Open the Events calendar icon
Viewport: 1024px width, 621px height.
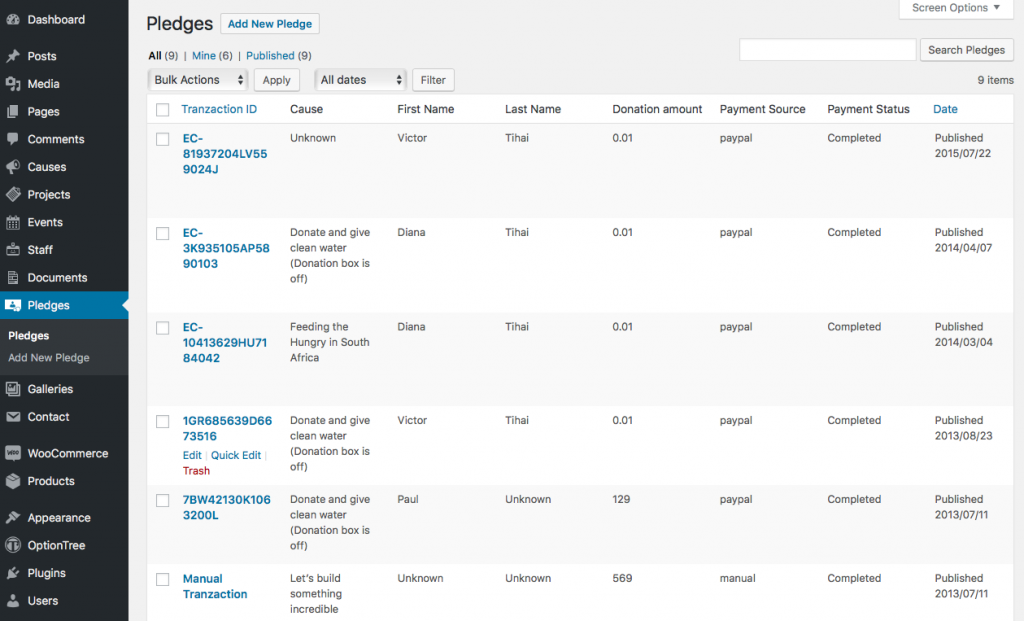click(14, 220)
